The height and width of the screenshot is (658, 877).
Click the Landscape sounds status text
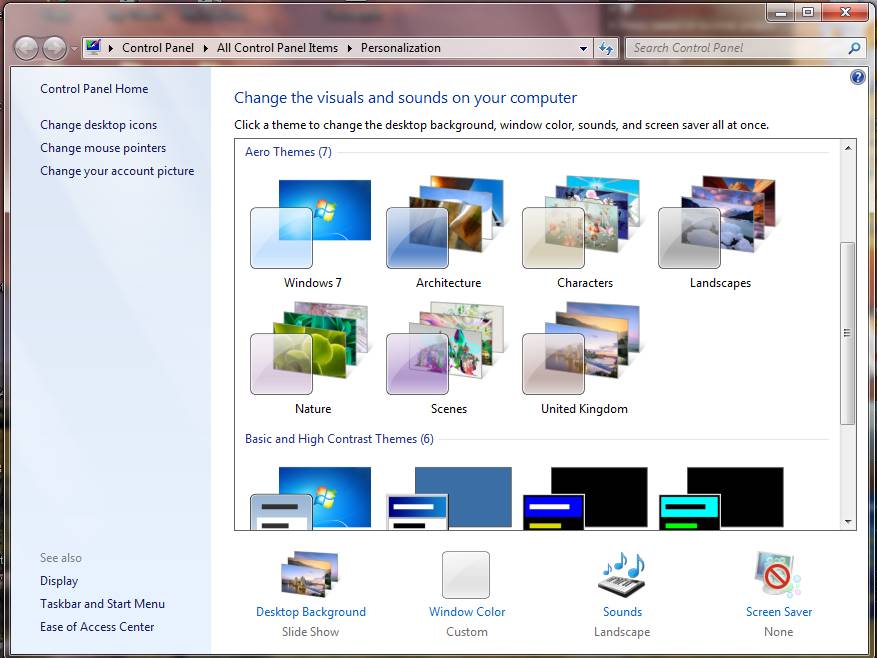pyautogui.click(x=622, y=632)
